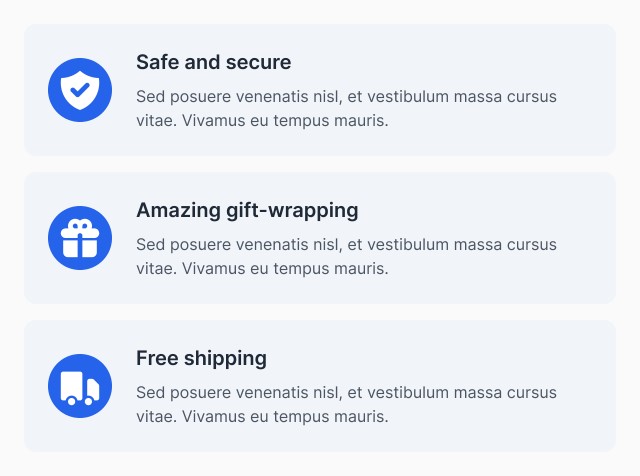Click "vitae. Vivamus" line under Free shipping
This screenshot has height=476, width=640.
click(262, 417)
